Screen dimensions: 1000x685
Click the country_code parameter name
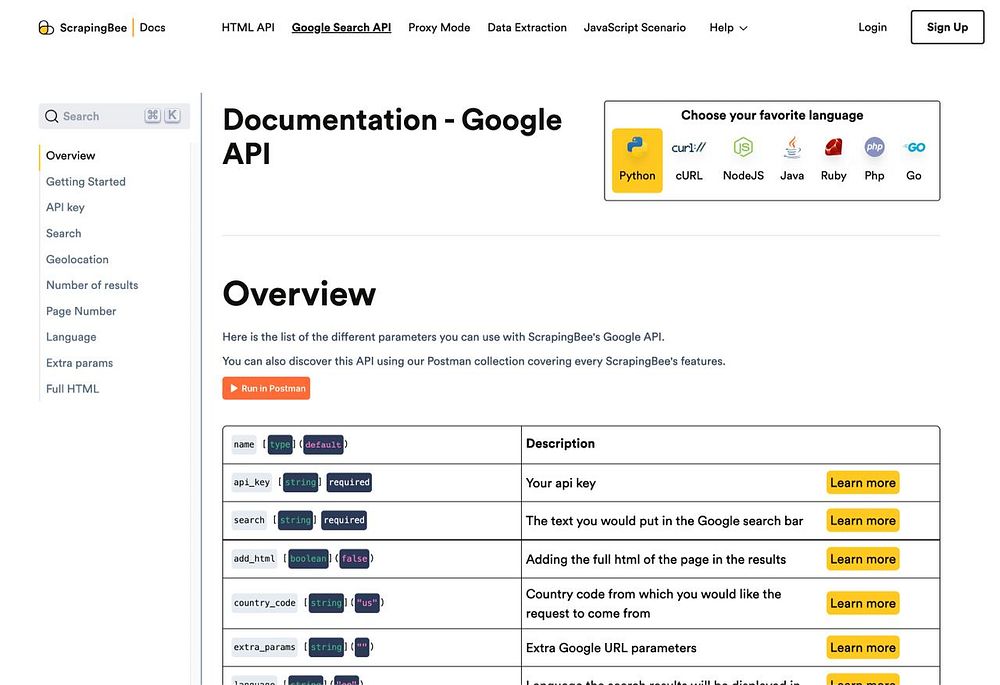pos(265,603)
